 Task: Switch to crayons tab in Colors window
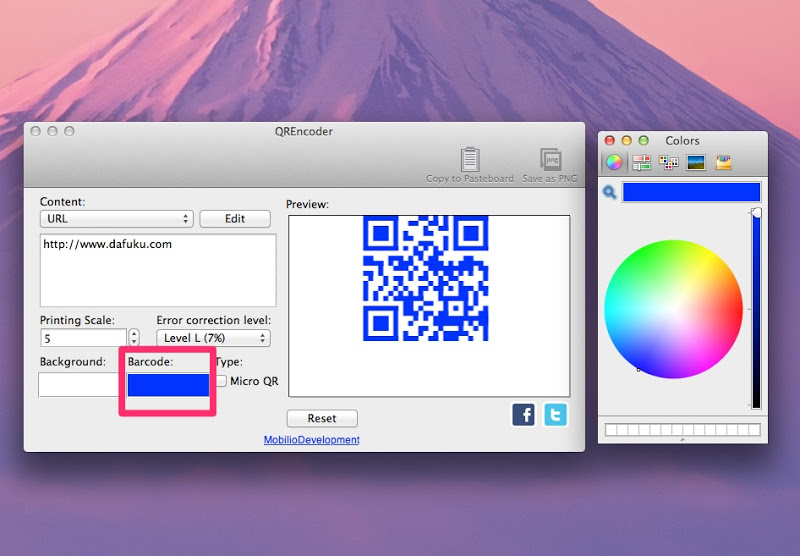click(x=723, y=163)
